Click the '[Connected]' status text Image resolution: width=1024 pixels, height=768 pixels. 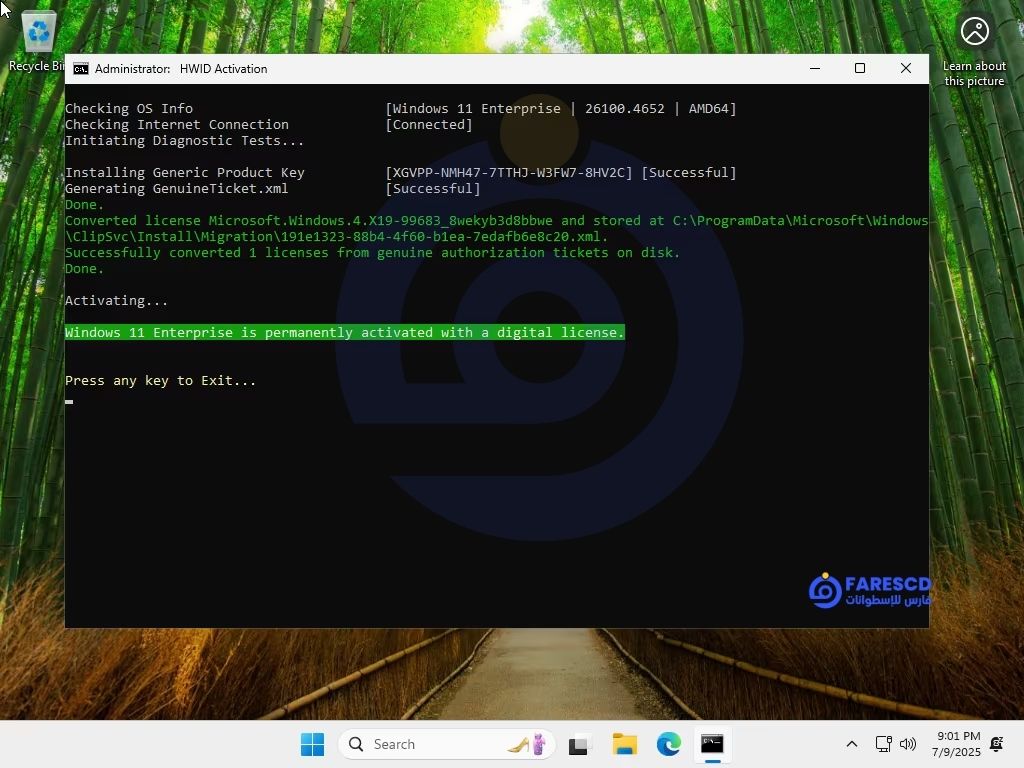[x=428, y=125]
